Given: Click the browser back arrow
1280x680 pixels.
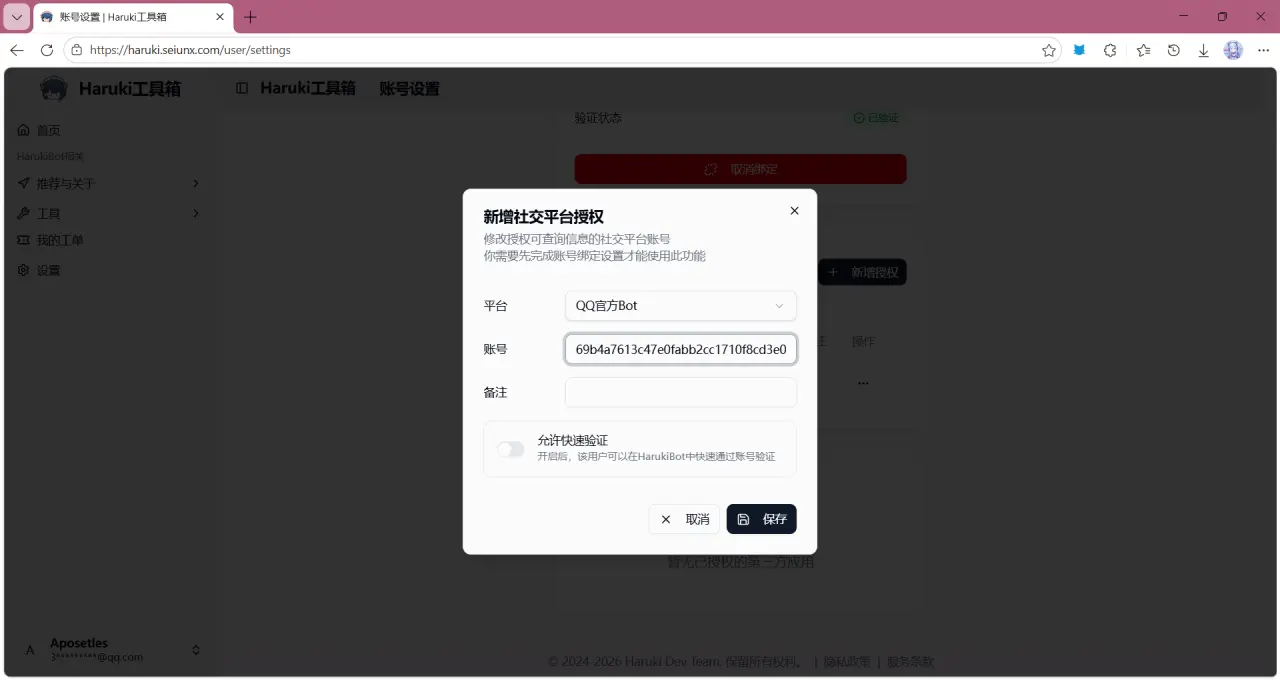Looking at the screenshot, I should (x=17, y=50).
